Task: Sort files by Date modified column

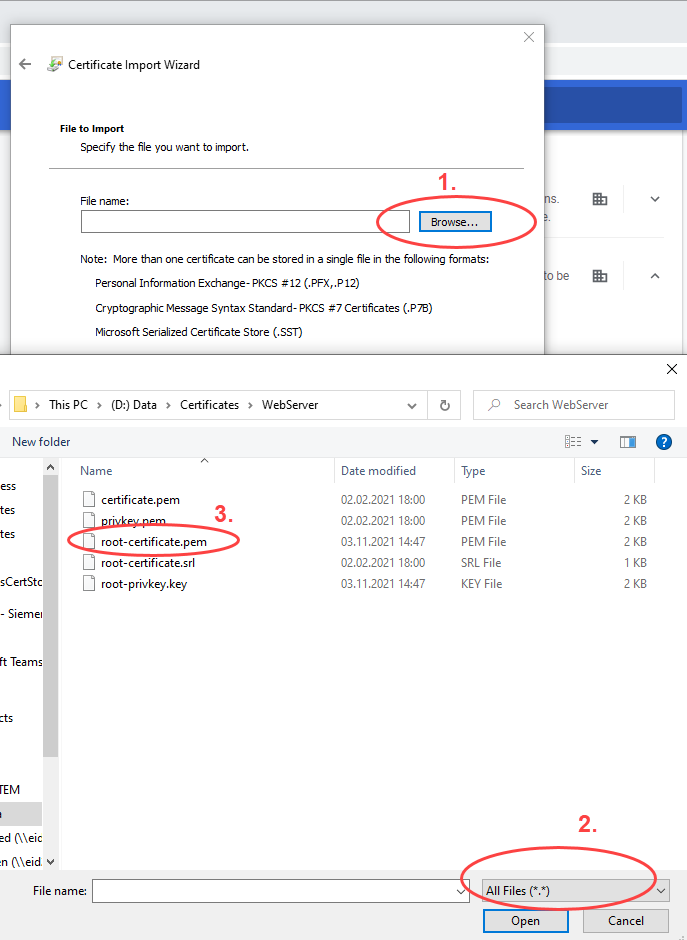Action: [x=378, y=471]
